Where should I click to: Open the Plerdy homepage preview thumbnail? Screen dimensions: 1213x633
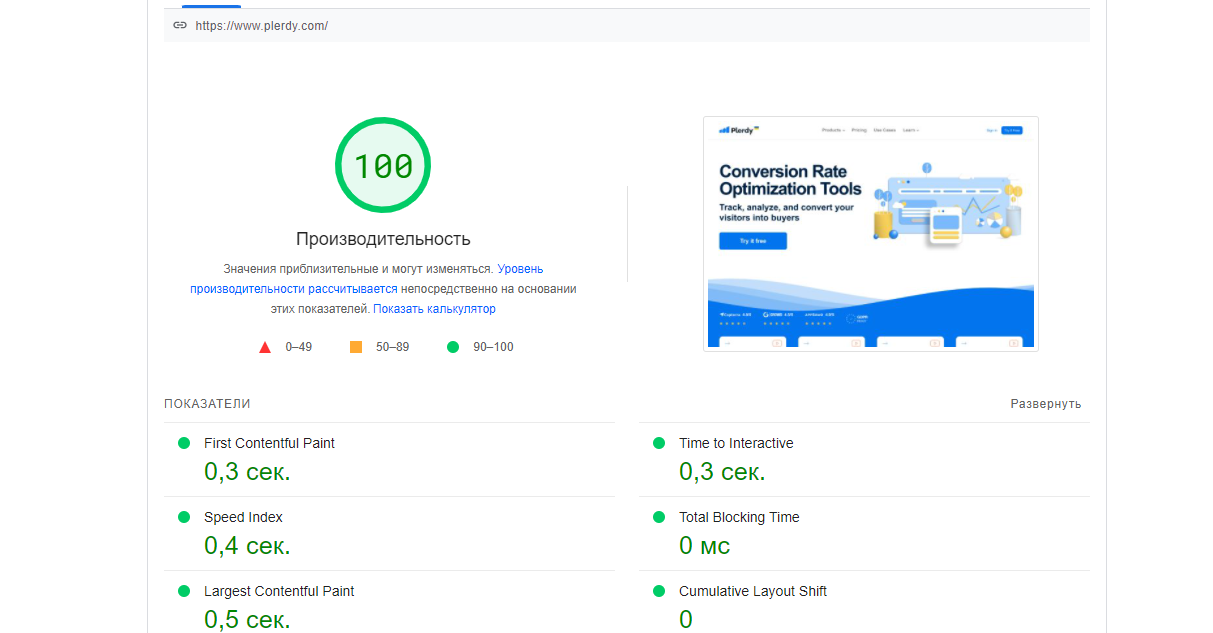pyautogui.click(x=870, y=232)
